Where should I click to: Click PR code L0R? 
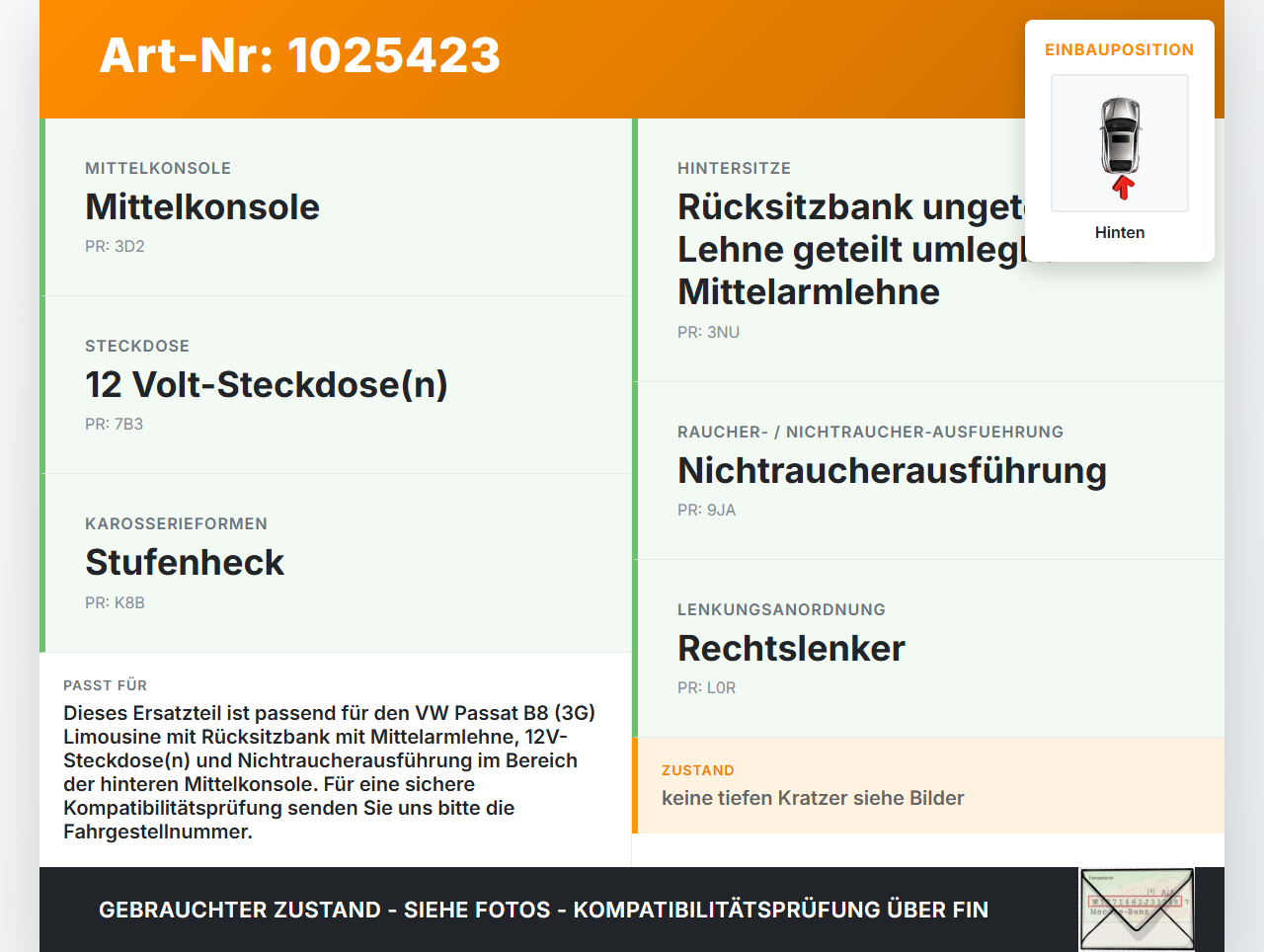[x=707, y=687]
